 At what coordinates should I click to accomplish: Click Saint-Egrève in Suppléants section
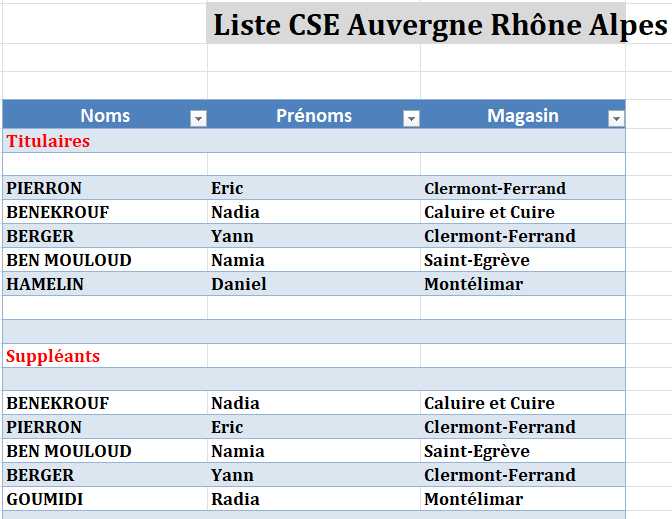click(x=476, y=451)
